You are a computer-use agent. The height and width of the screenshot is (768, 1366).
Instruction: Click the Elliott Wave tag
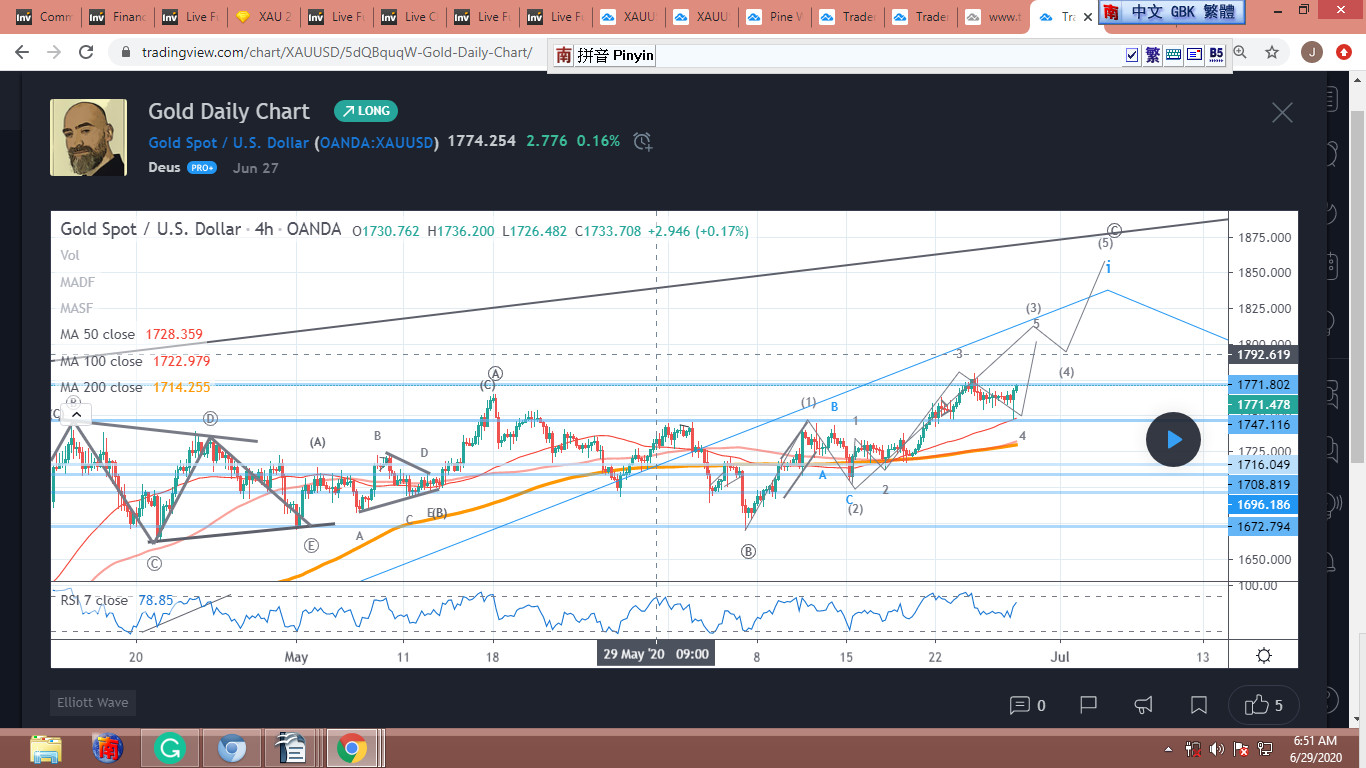pos(92,703)
